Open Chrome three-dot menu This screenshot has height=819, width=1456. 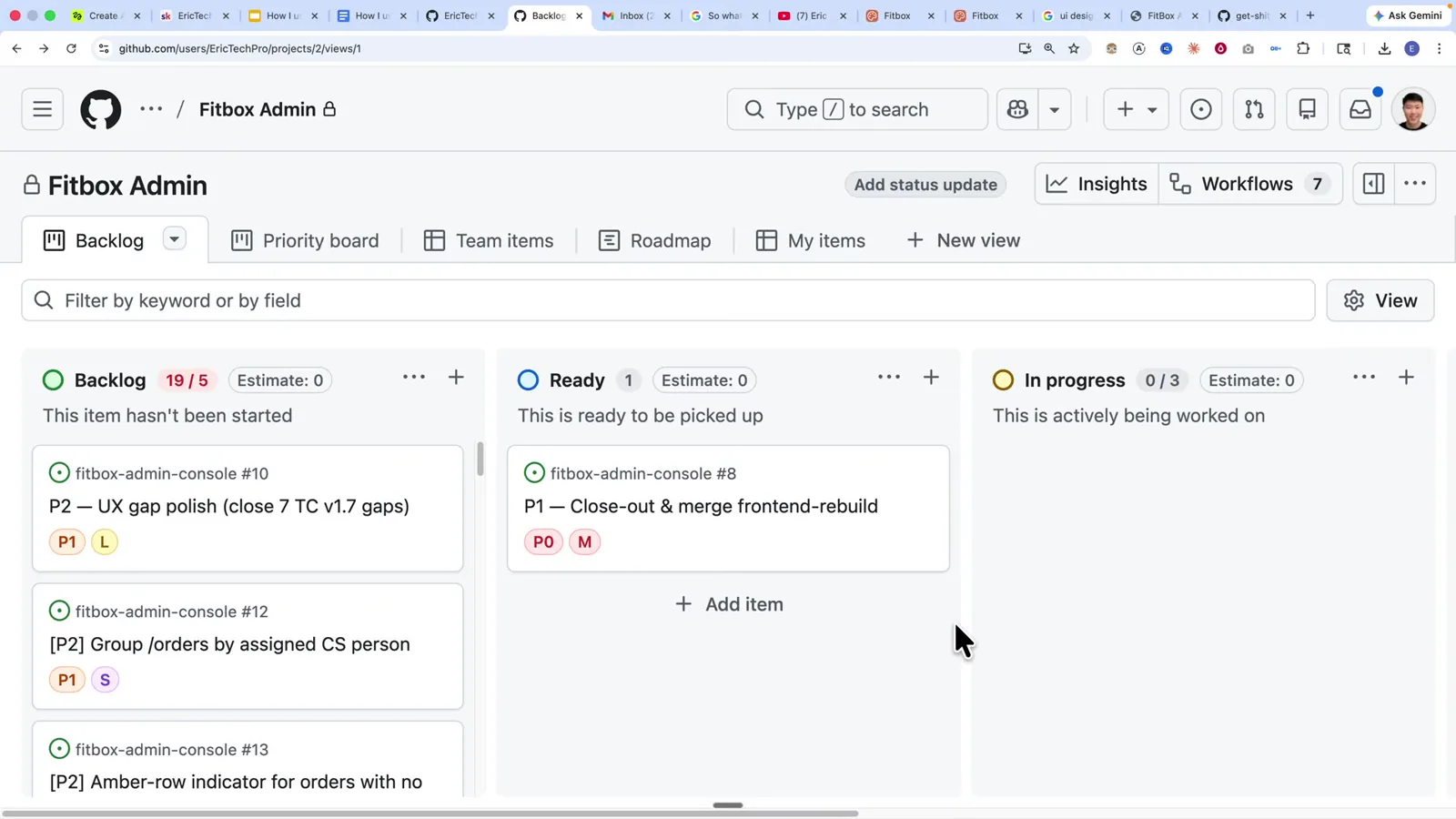coord(1439,48)
